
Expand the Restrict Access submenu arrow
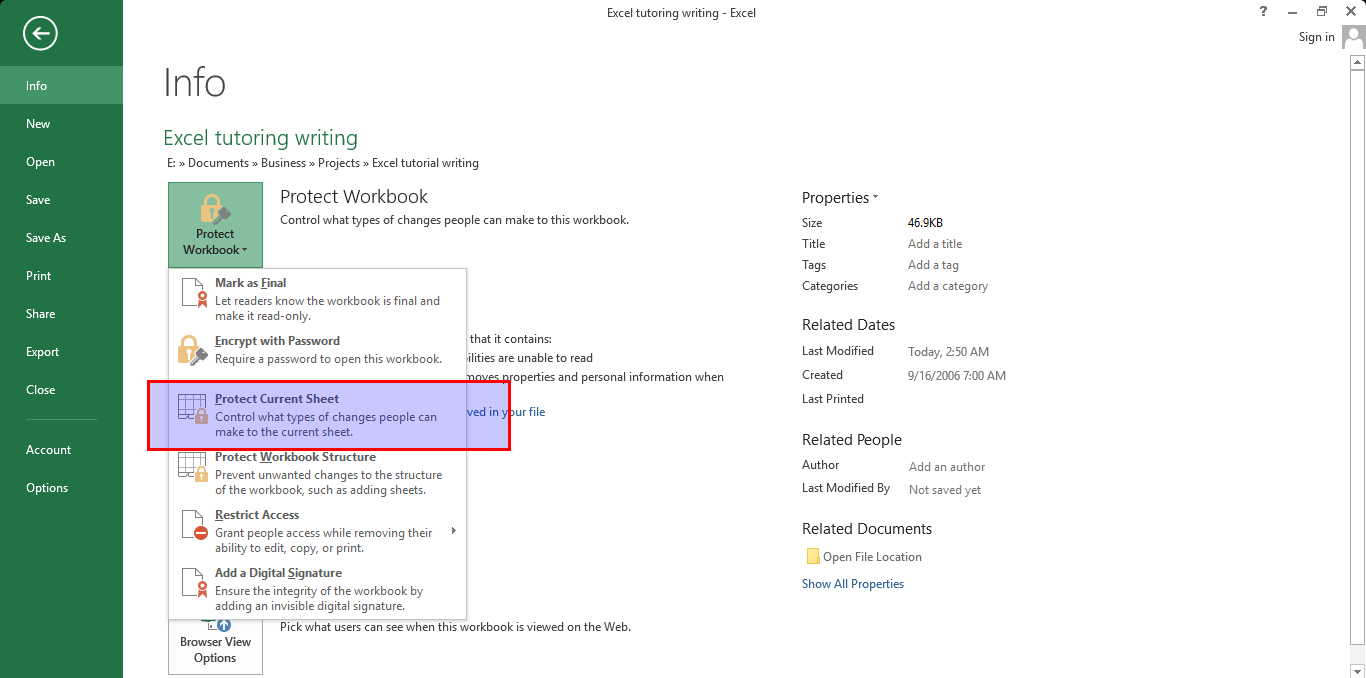point(453,531)
